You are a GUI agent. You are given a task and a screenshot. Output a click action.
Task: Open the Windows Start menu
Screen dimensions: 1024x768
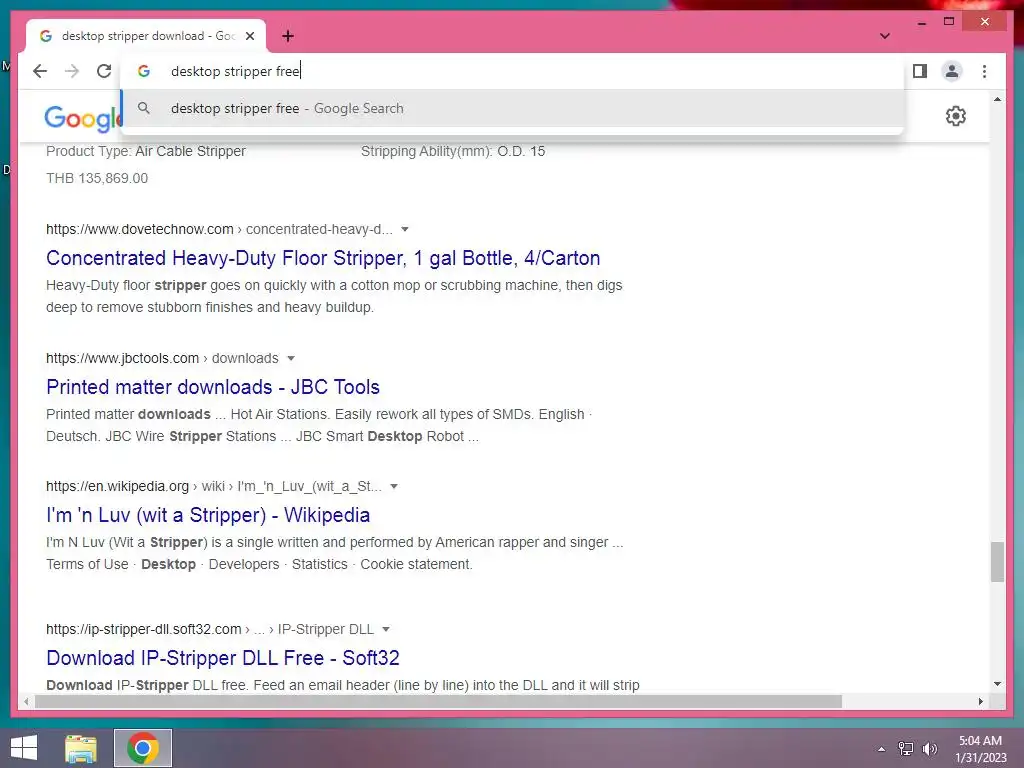[24, 748]
